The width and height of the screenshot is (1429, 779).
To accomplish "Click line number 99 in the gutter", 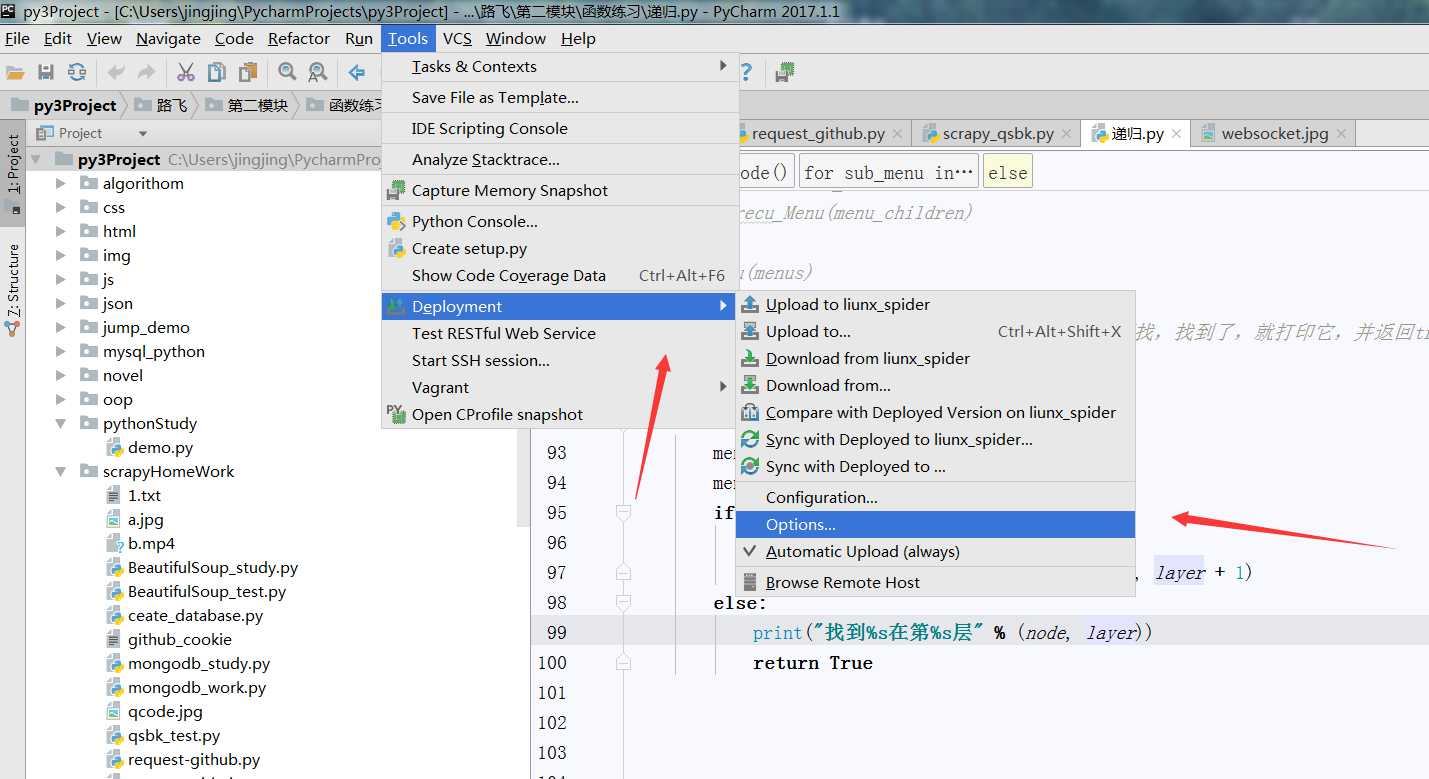I will pyautogui.click(x=556, y=632).
